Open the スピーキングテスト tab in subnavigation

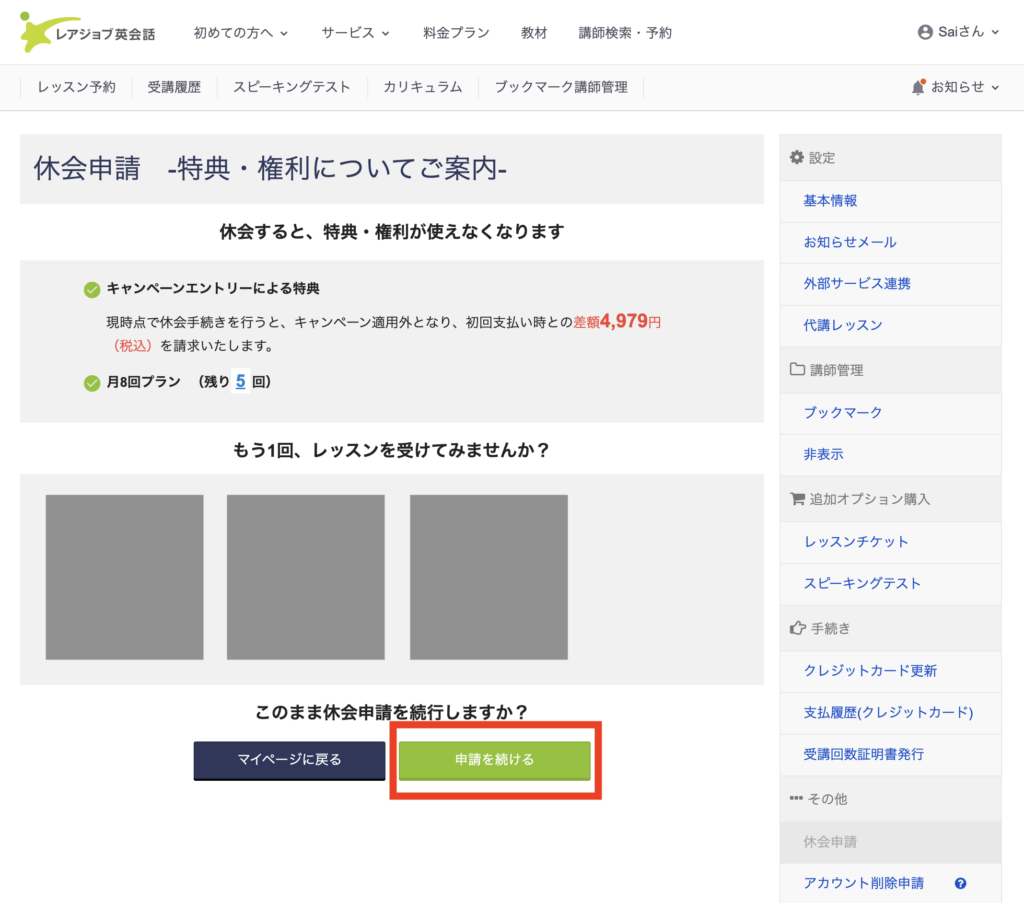292,87
